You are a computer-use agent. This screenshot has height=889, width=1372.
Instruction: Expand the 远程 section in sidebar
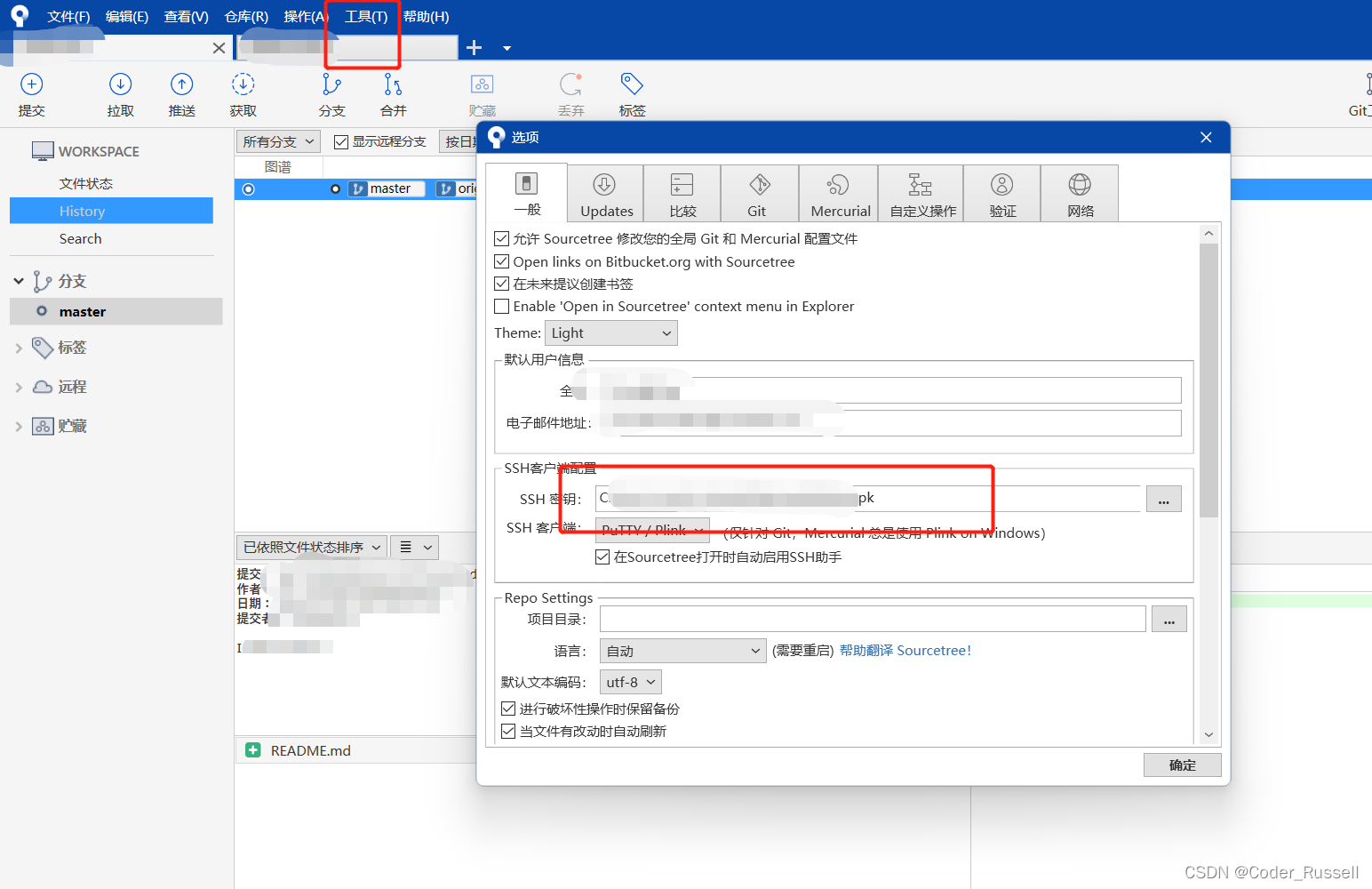click(18, 387)
